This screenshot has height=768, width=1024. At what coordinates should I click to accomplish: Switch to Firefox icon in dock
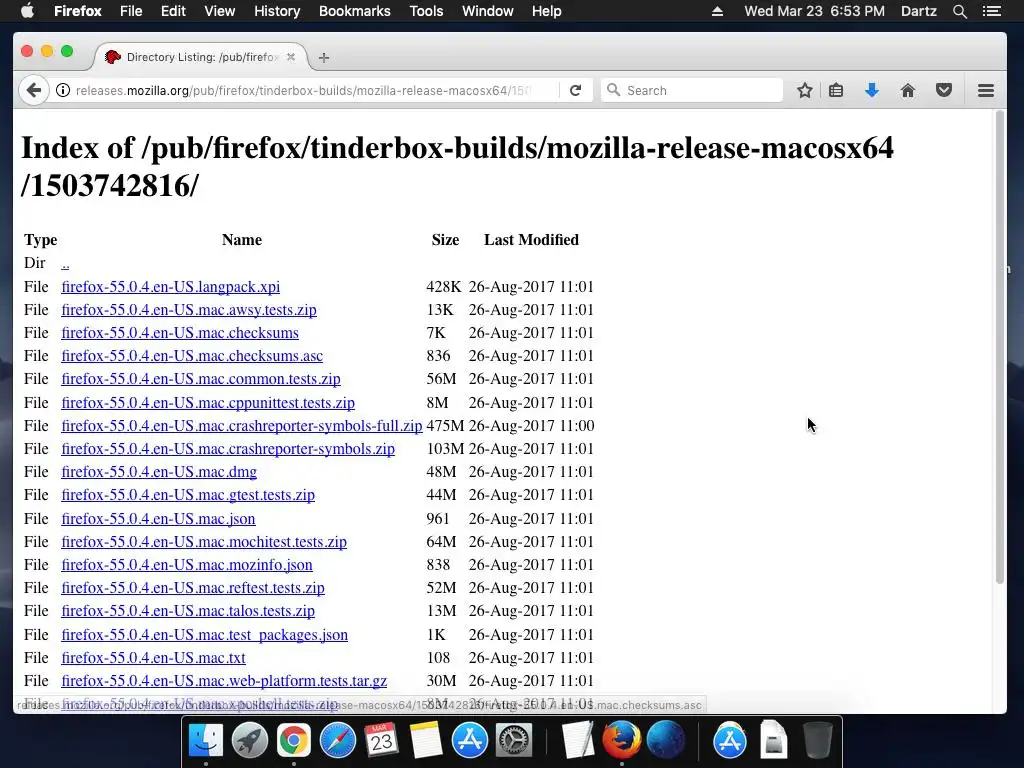(x=621, y=740)
